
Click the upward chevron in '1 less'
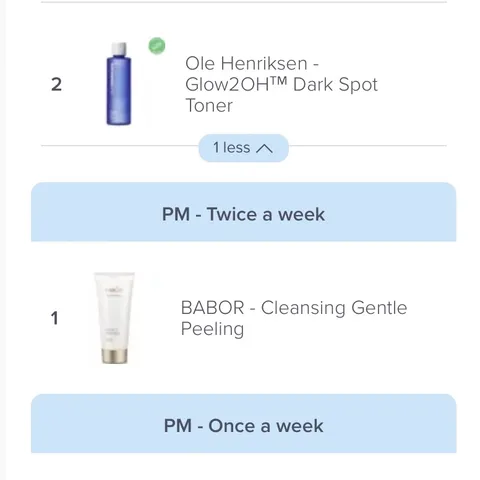[x=264, y=148]
